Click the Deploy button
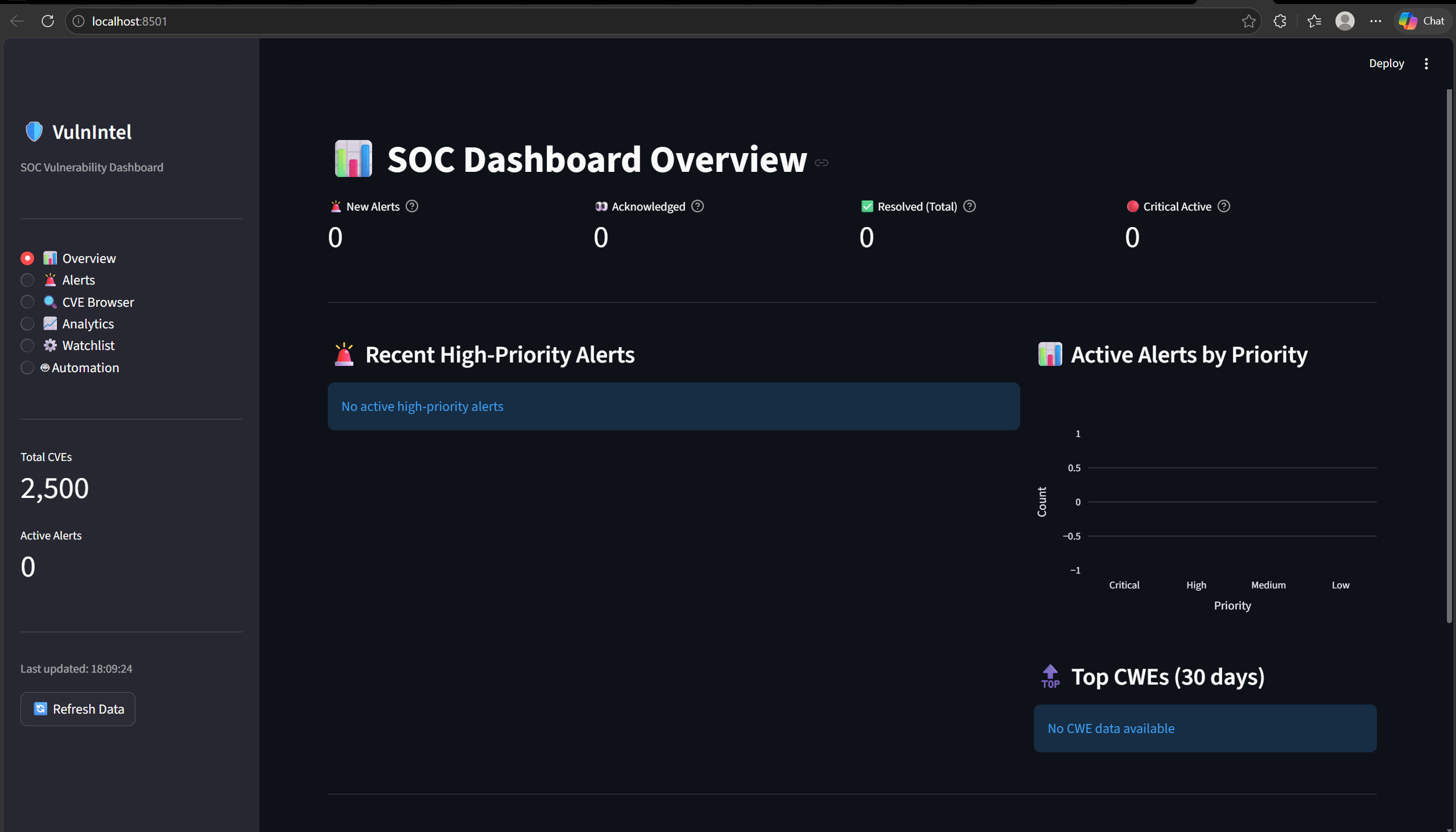 pyautogui.click(x=1387, y=63)
